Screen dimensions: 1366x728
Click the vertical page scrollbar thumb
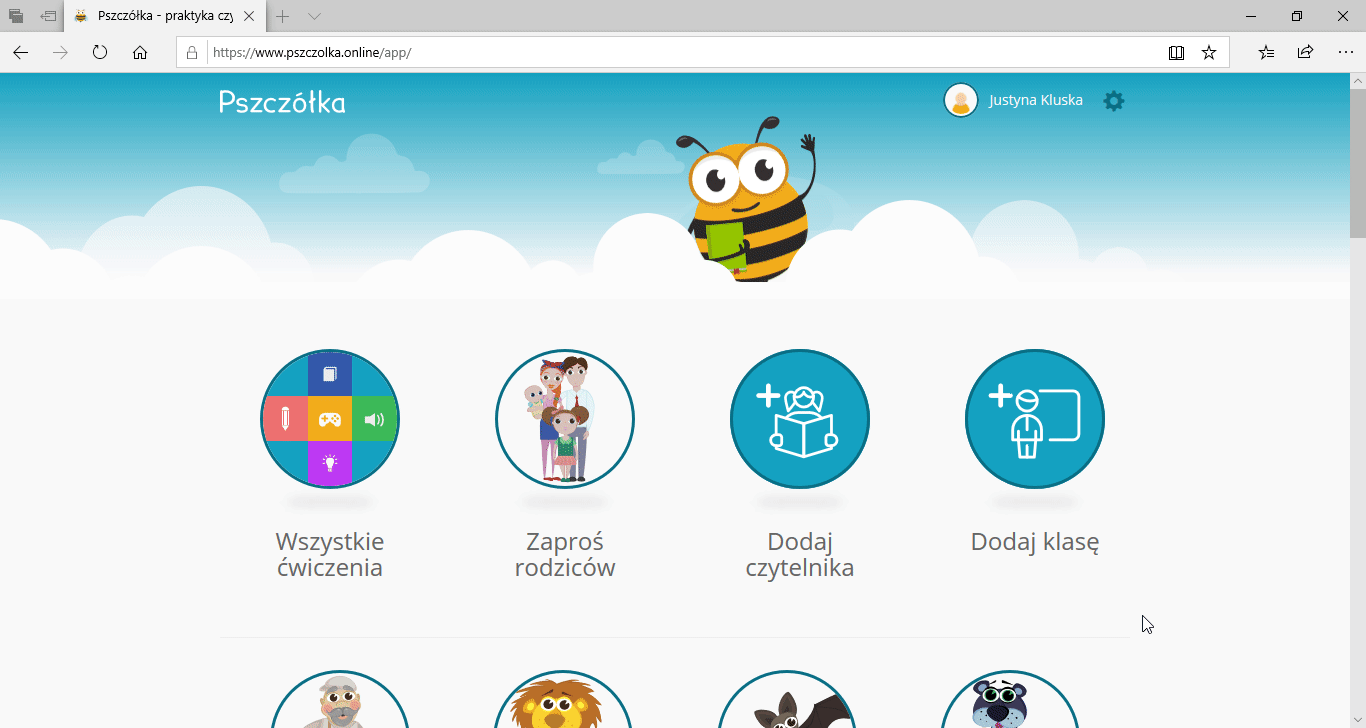1357,163
